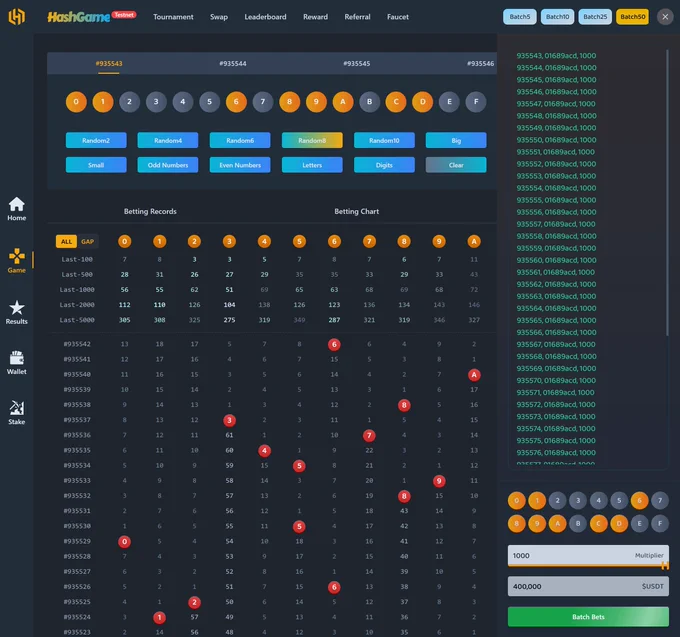The height and width of the screenshot is (637, 680).
Task: Toggle number ball 3 in main selector
Action: coord(156,102)
